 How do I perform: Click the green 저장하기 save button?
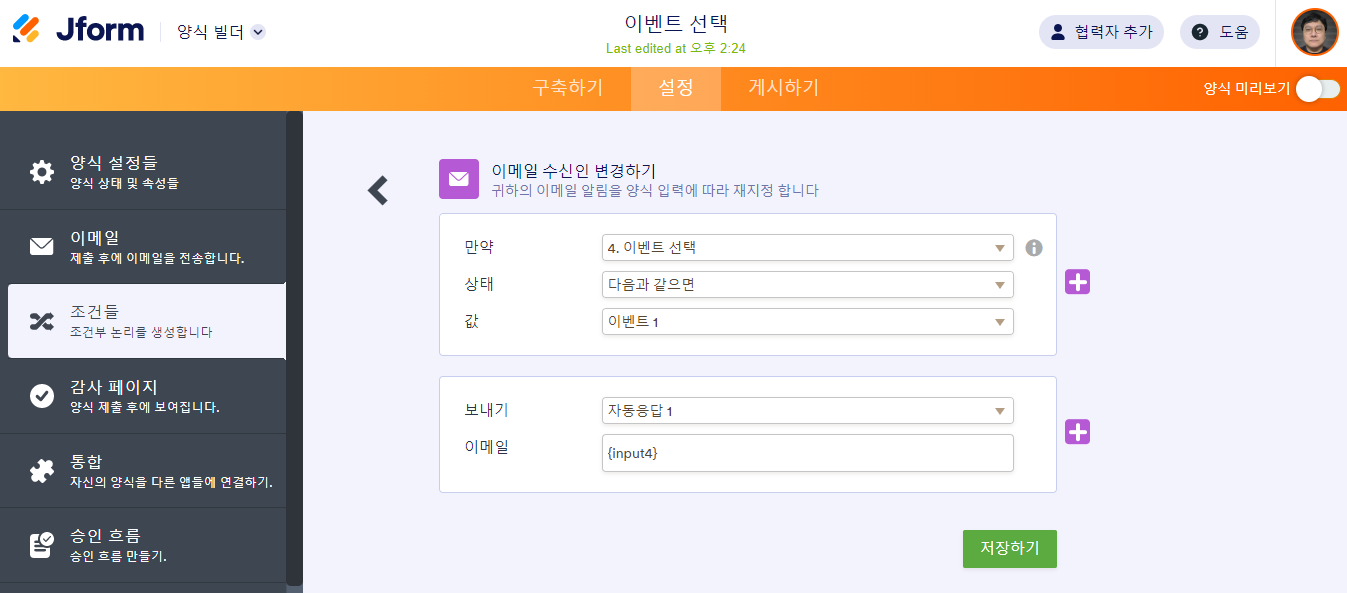[1009, 549]
